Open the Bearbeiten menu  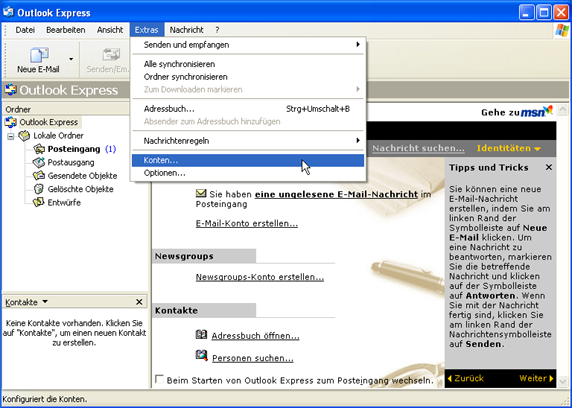(66, 30)
